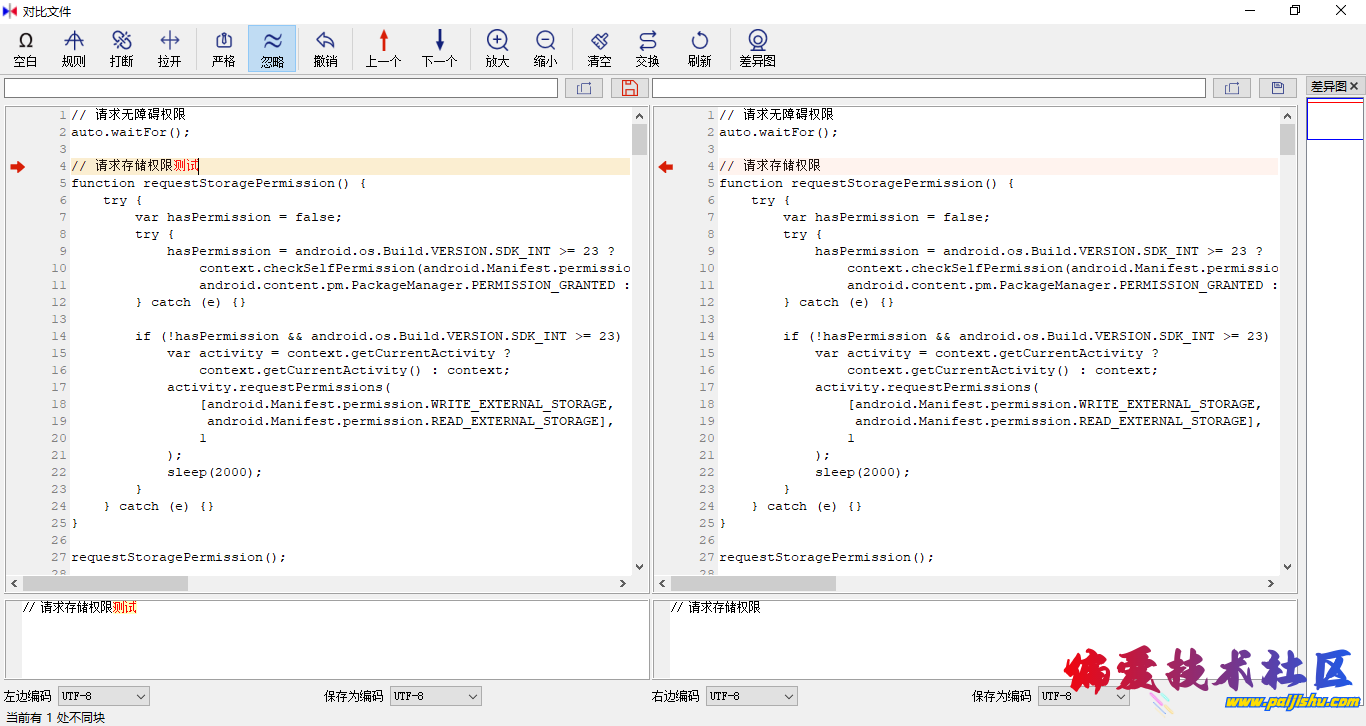This screenshot has width=1366, height=726.
Task: Click the 打断 break tool icon
Action: [x=122, y=48]
